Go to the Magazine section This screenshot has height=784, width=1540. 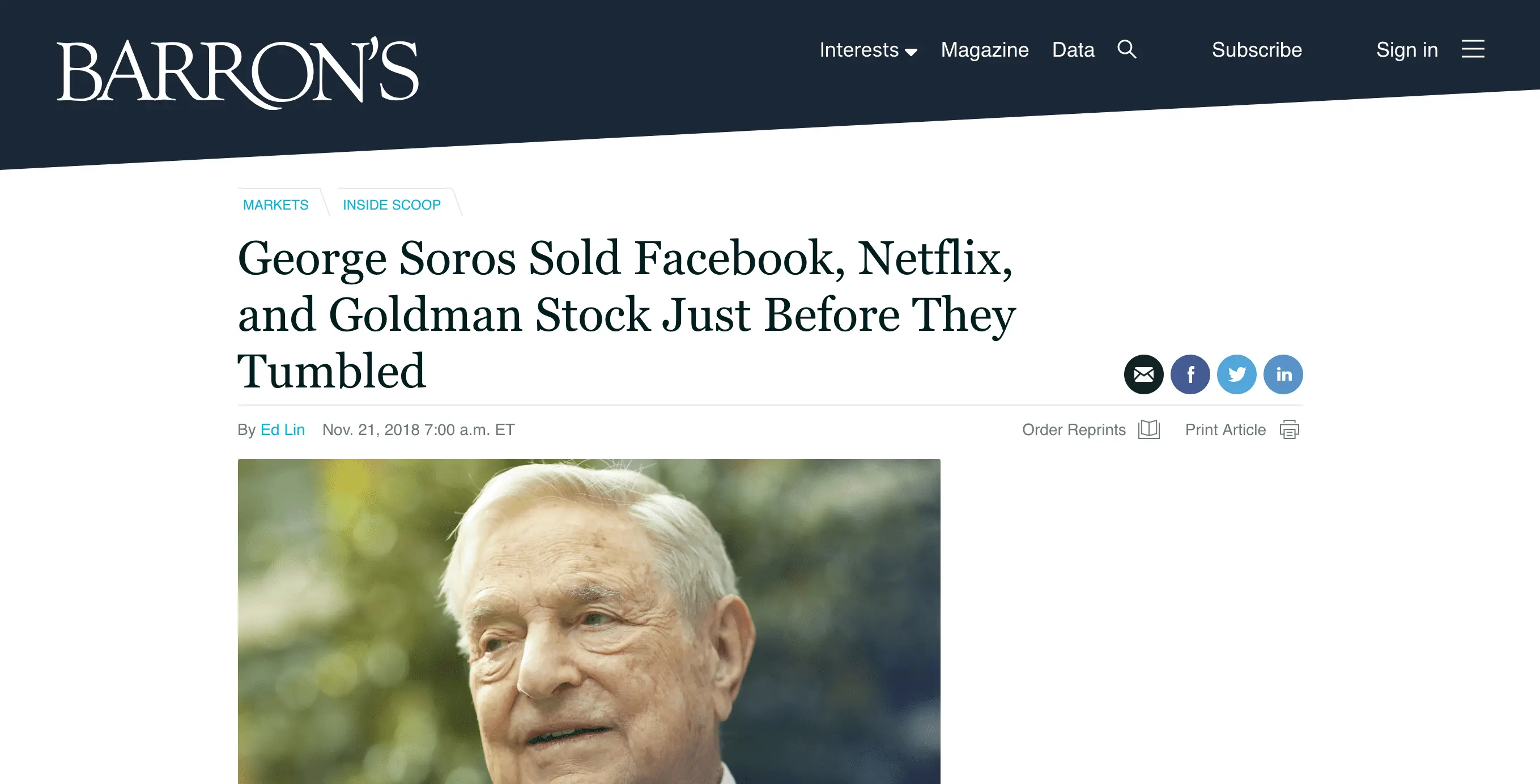click(985, 50)
